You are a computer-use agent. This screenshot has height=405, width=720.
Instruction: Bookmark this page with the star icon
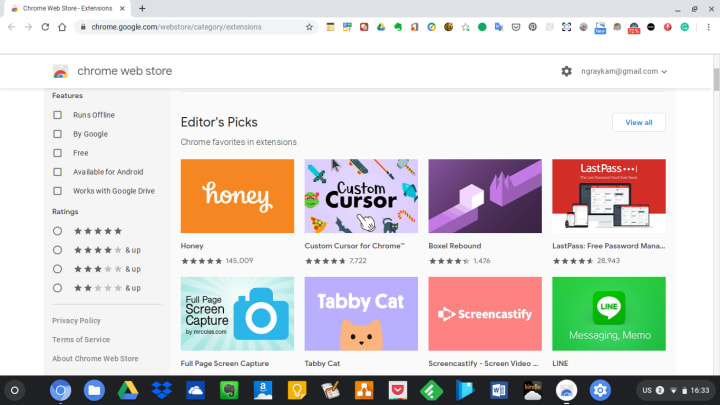click(309, 27)
